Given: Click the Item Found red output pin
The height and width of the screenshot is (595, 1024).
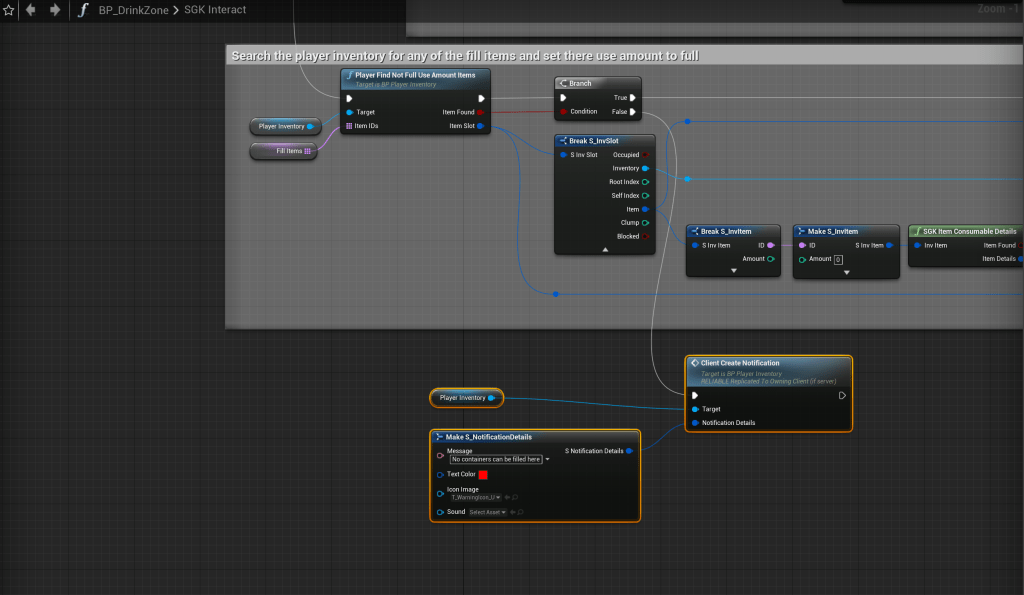Looking at the screenshot, I should [x=481, y=112].
